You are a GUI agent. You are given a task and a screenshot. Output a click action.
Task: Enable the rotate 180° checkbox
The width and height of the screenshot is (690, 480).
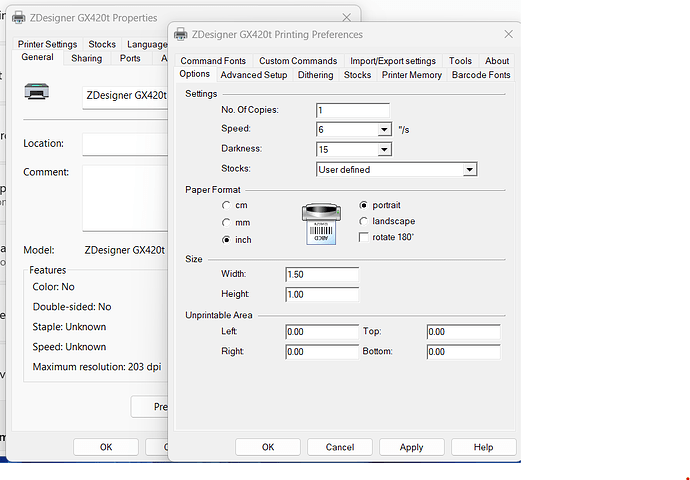click(x=364, y=237)
